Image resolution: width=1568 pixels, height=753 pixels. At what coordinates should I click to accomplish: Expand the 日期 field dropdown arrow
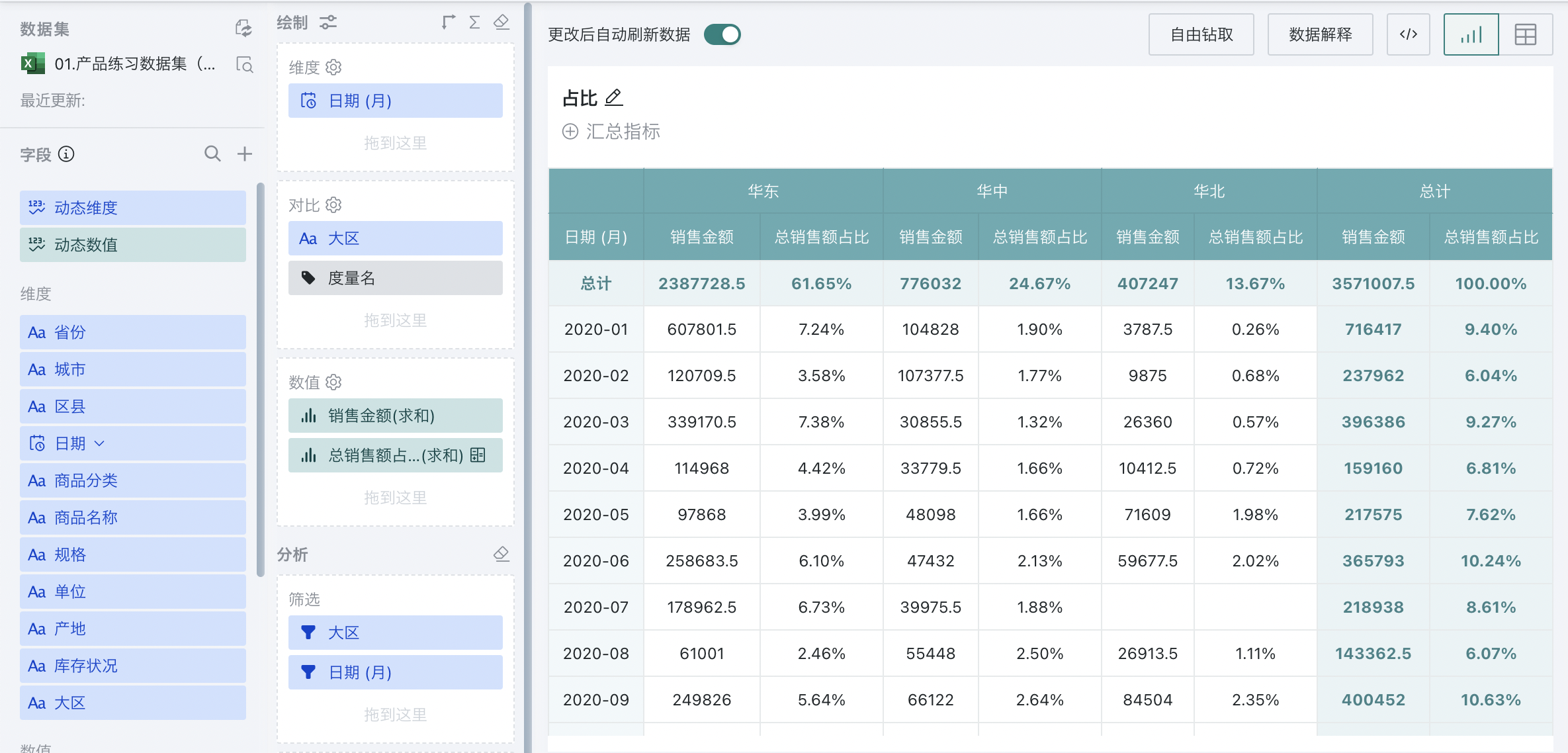[100, 443]
